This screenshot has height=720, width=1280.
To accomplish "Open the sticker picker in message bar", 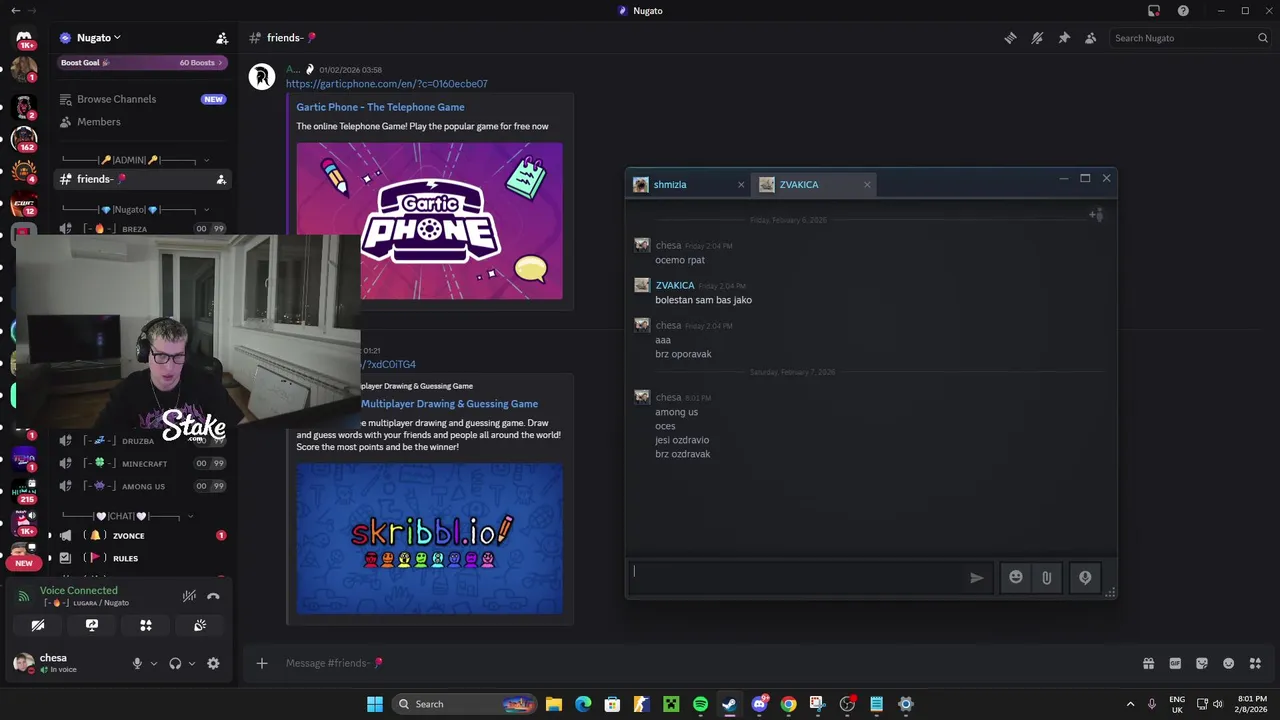I will coord(1202,663).
